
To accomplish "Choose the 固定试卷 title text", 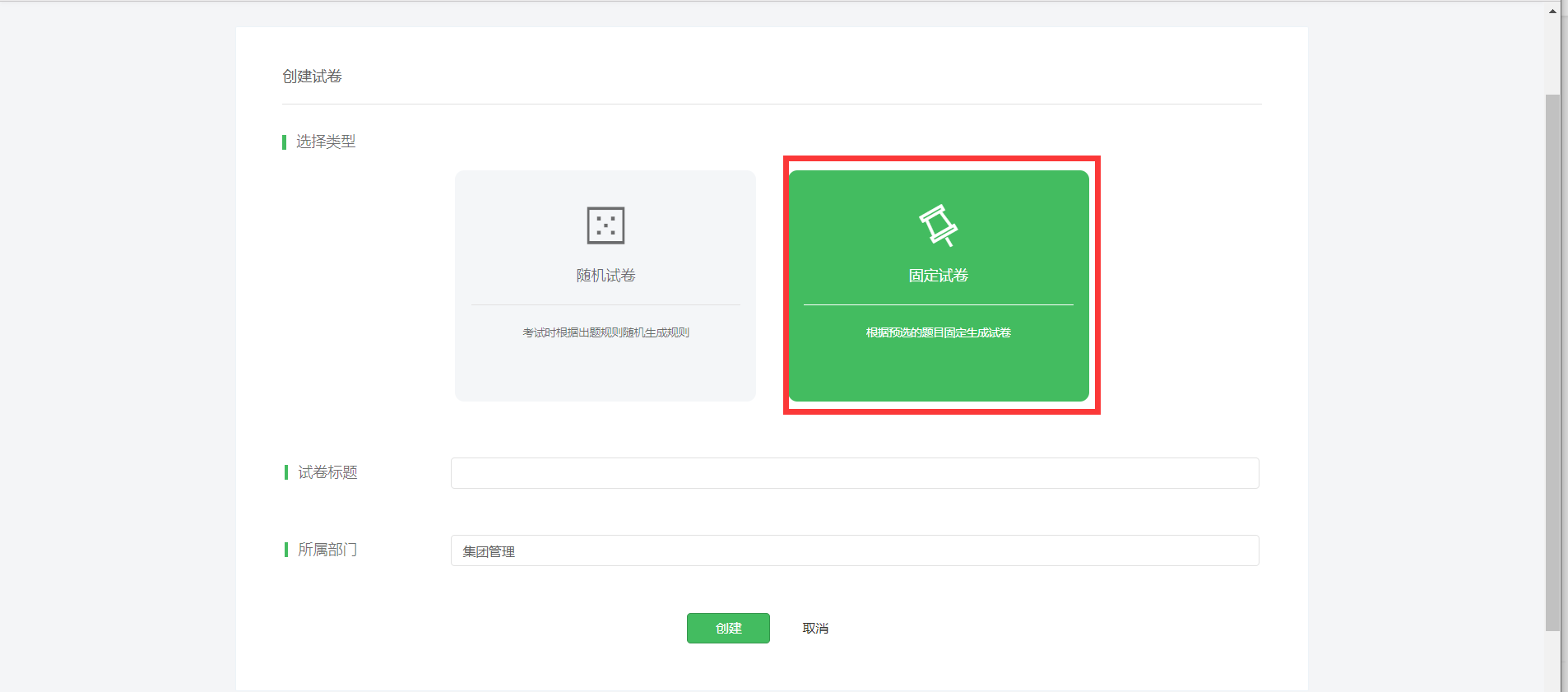I will pyautogui.click(x=938, y=276).
